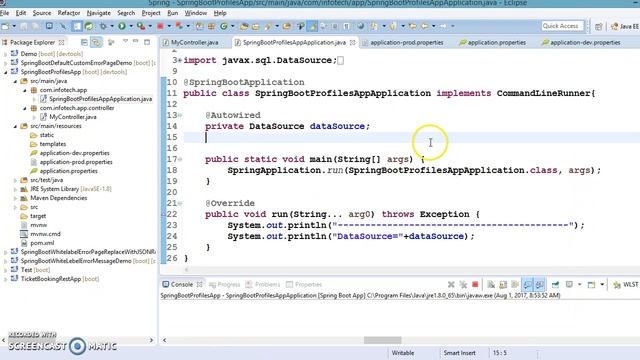640x360 pixels.
Task: Click the New file toolbar icon
Action: pyautogui.click(x=5, y=26)
